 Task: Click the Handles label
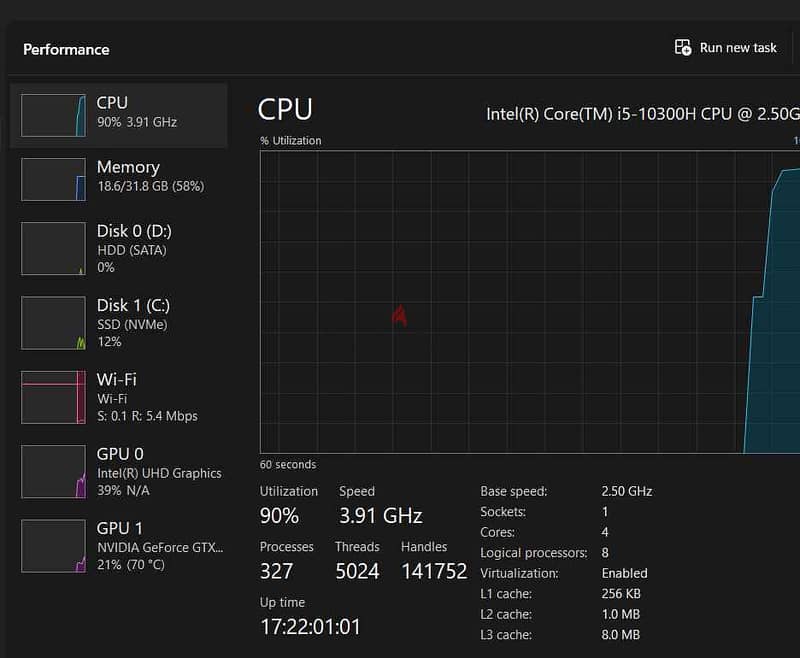[424, 547]
